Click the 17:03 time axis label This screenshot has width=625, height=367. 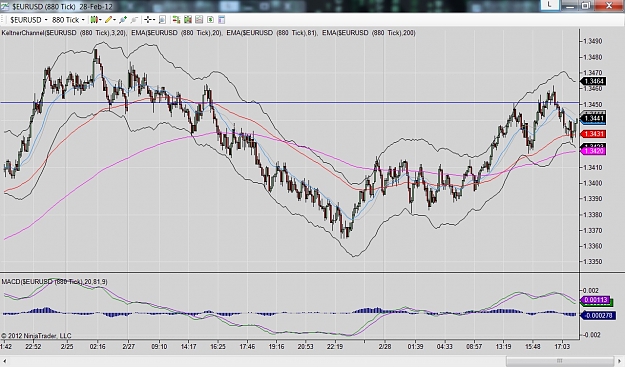(562, 347)
